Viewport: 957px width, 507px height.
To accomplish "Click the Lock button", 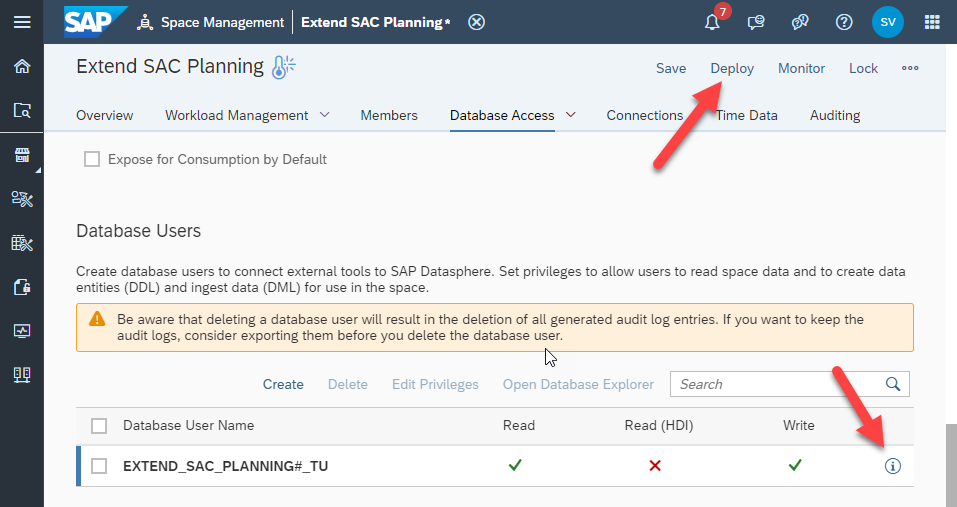I will point(863,68).
